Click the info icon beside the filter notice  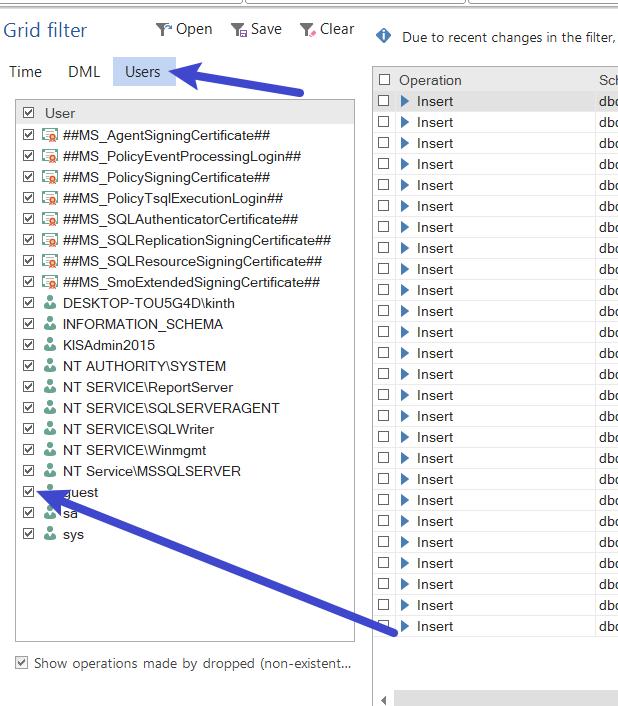[x=383, y=36]
